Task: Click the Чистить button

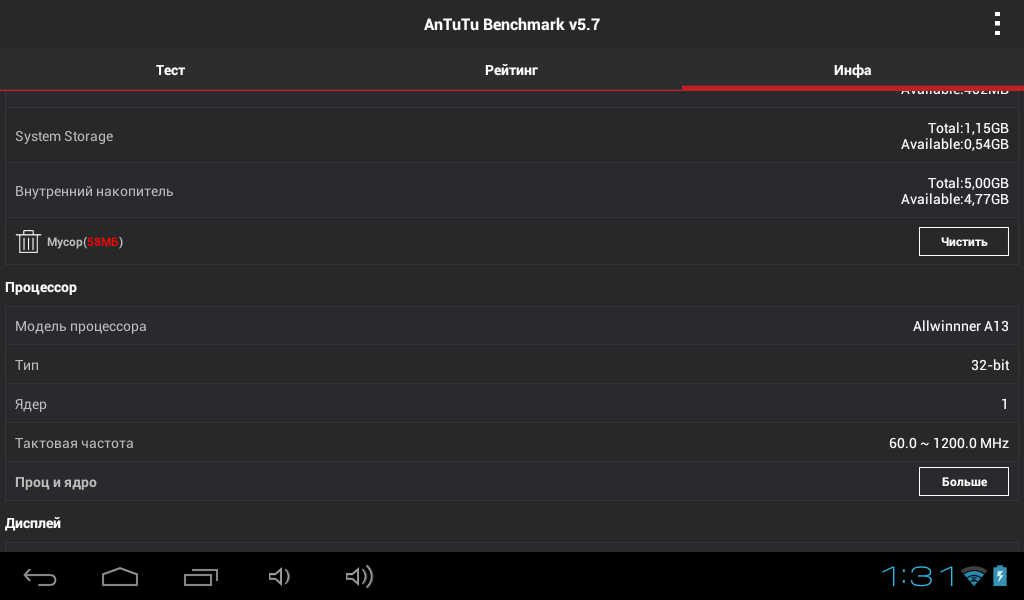Action: coord(963,242)
